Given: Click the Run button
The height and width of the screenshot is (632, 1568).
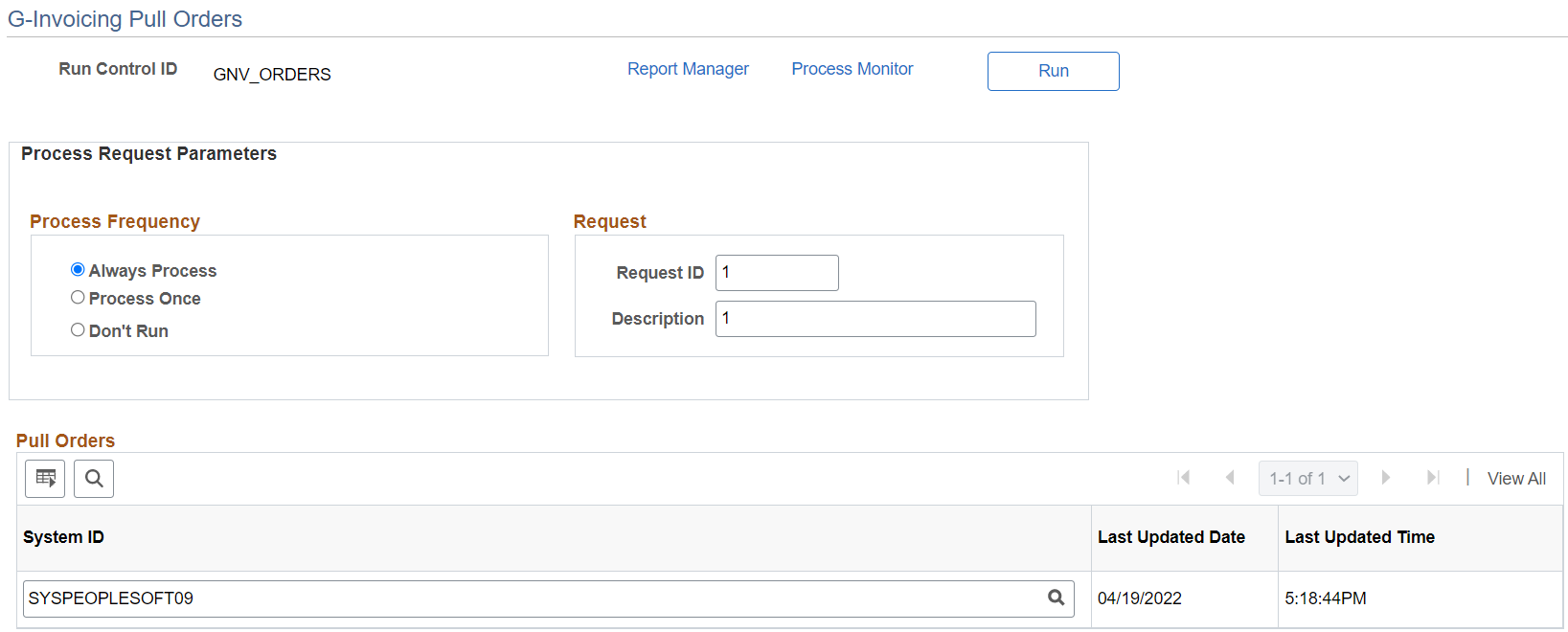Looking at the screenshot, I should click(1054, 71).
